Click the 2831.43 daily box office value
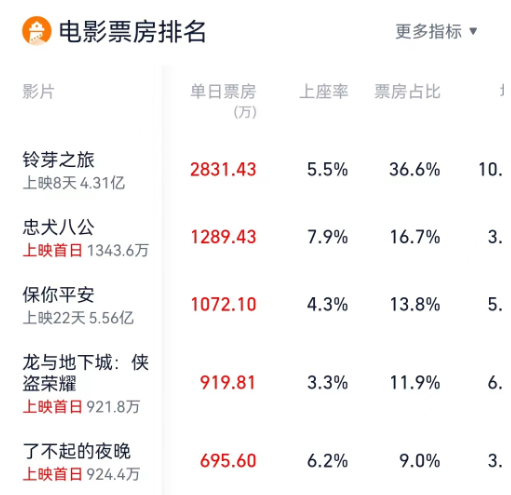The image size is (511, 495). pos(223,169)
